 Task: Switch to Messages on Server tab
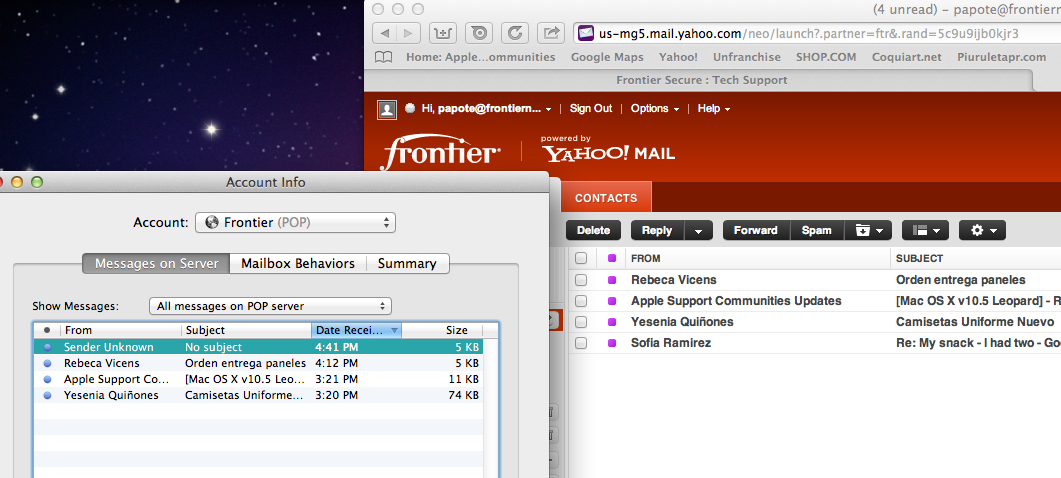pos(156,263)
